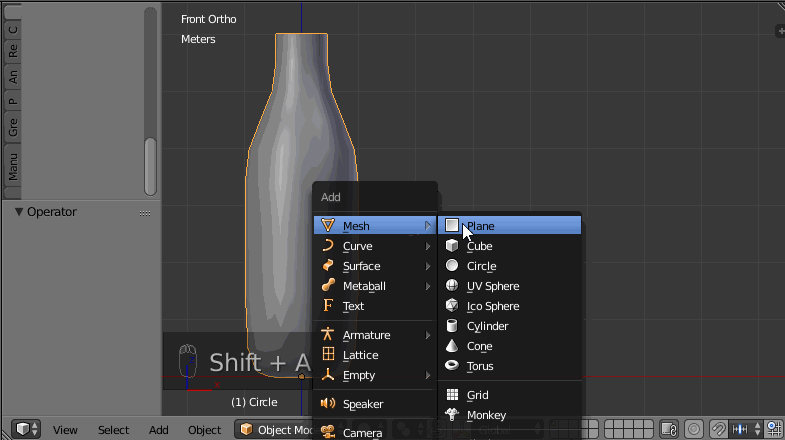Add a Grid mesh
This screenshot has width=785, height=440.
point(509,395)
